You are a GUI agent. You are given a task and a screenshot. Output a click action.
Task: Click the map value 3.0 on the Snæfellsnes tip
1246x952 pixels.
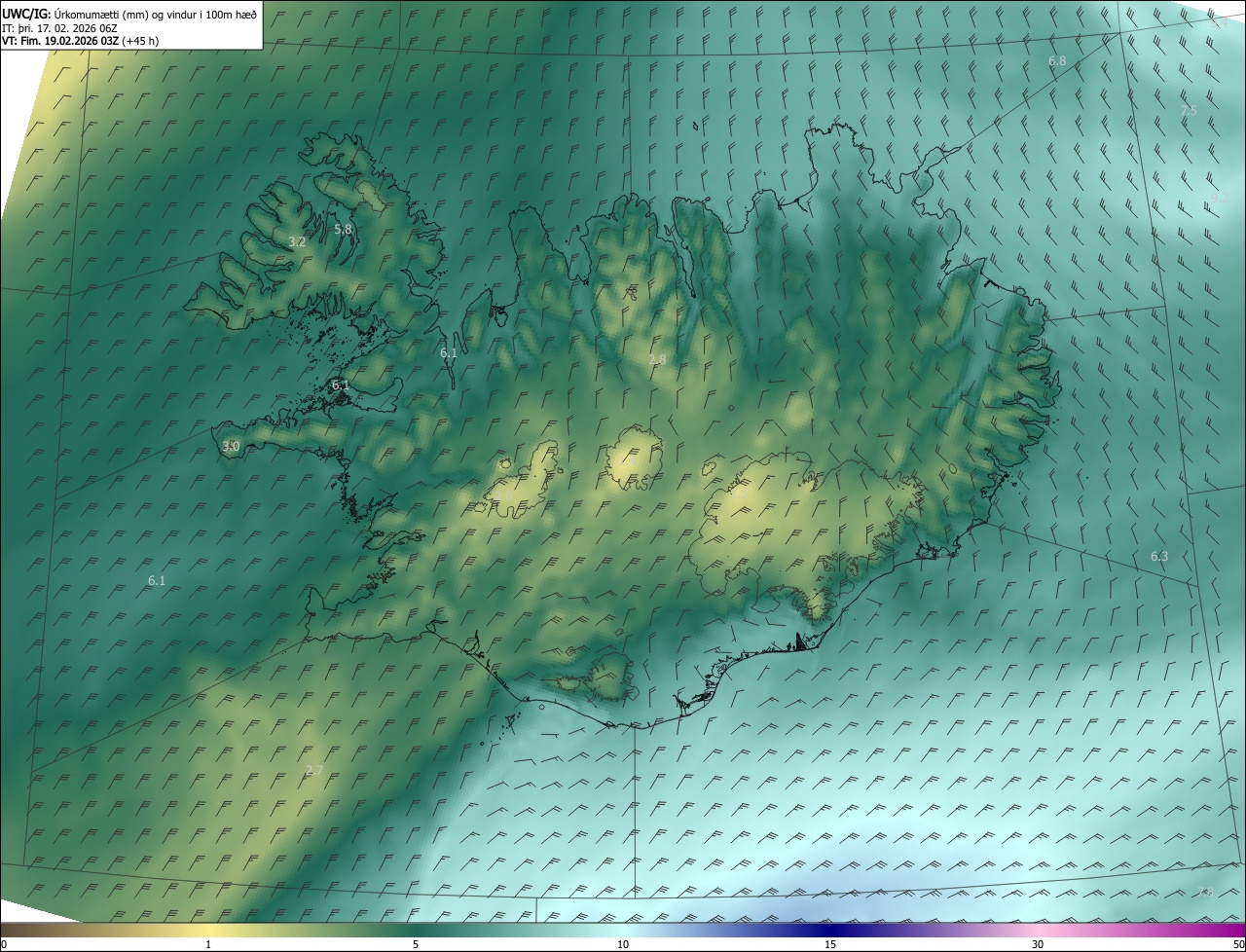tap(231, 446)
